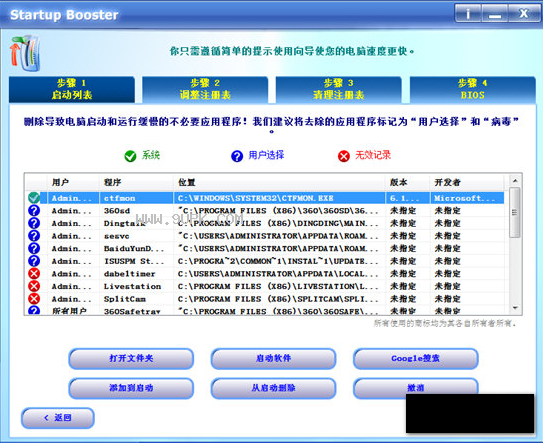The height and width of the screenshot is (443, 543).
Task: Select the BaiduYunD... program entry
Action: click(134, 249)
